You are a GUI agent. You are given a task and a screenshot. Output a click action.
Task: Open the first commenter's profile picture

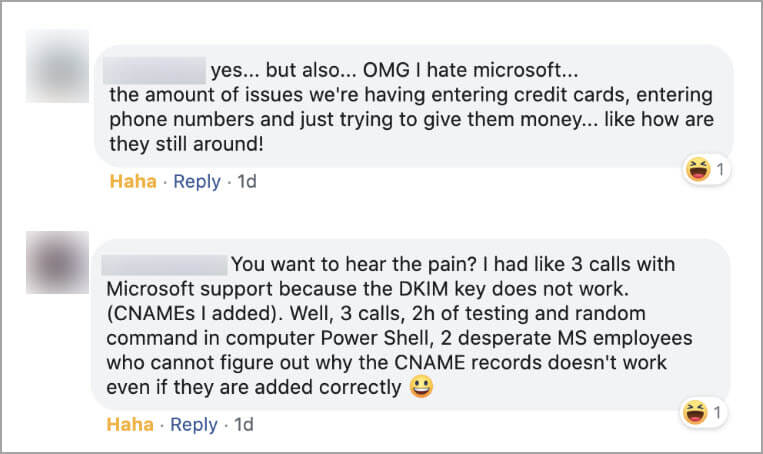click(x=57, y=67)
